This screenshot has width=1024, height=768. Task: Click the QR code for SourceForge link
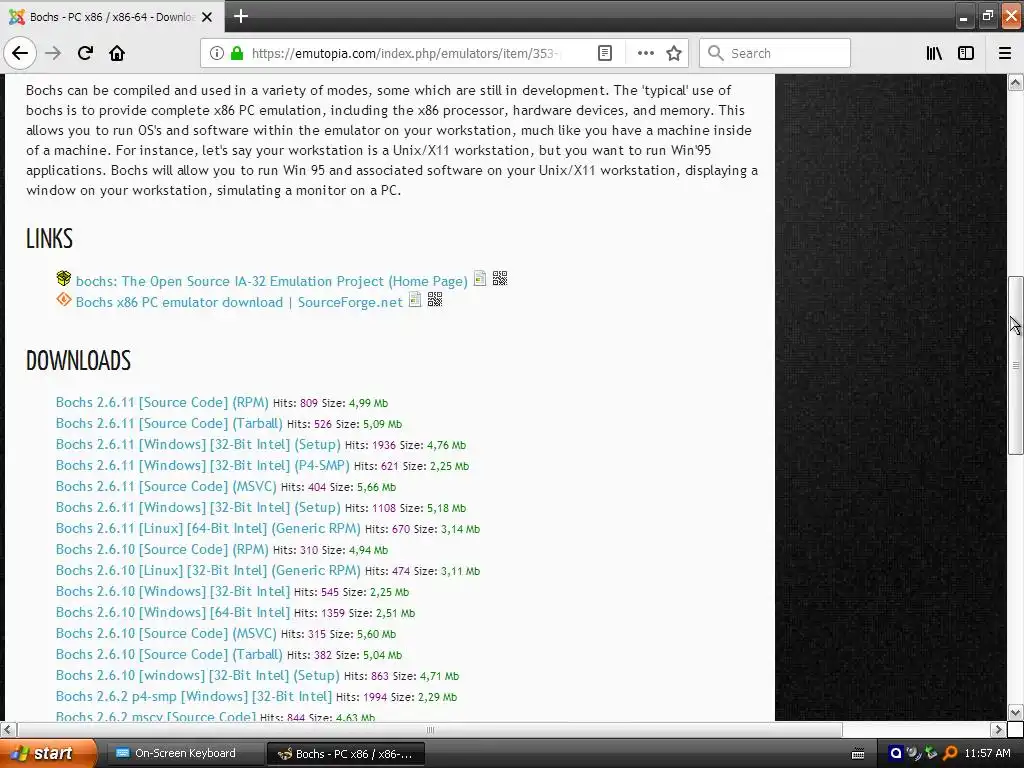coord(435,300)
